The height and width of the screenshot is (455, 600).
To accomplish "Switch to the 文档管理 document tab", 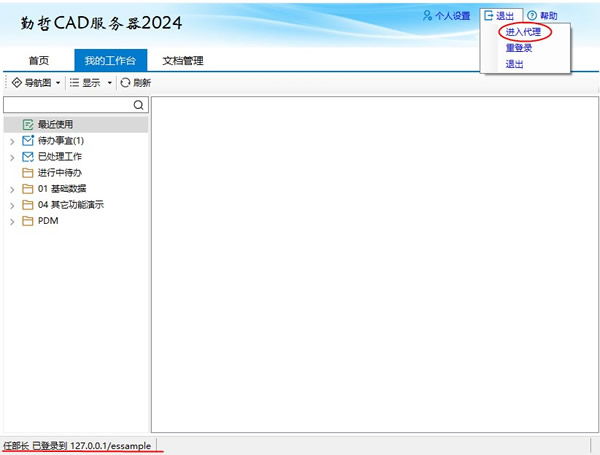I will 183,61.
